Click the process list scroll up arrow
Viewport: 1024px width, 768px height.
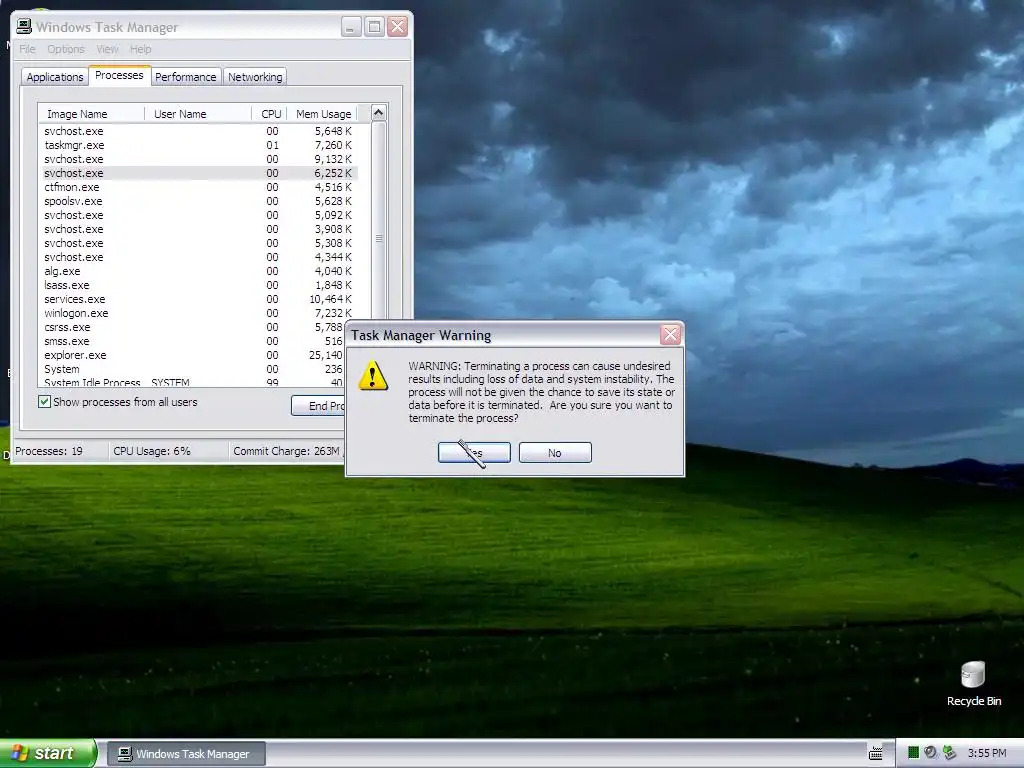click(x=379, y=113)
